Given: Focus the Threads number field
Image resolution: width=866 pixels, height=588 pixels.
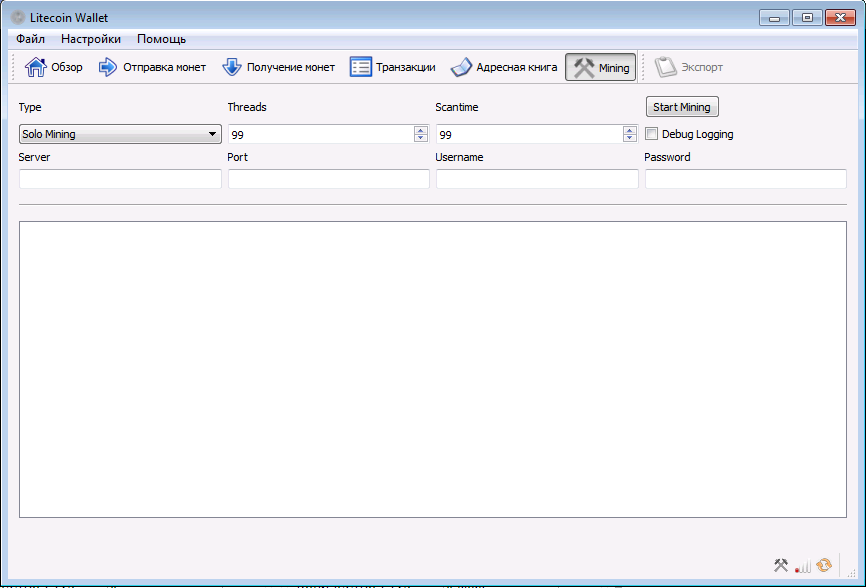Looking at the screenshot, I should (321, 134).
